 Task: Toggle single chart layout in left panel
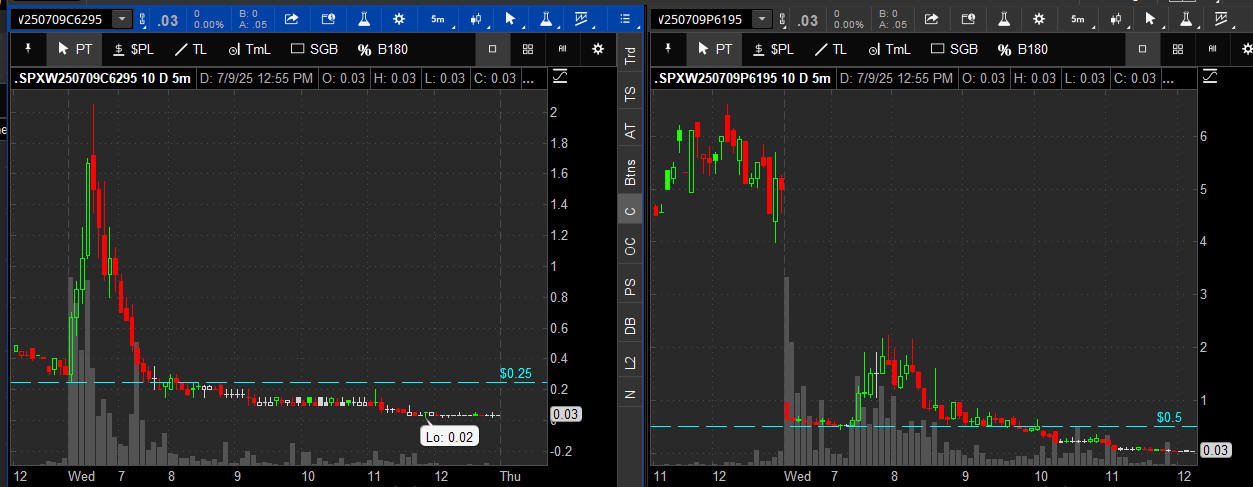coord(492,49)
